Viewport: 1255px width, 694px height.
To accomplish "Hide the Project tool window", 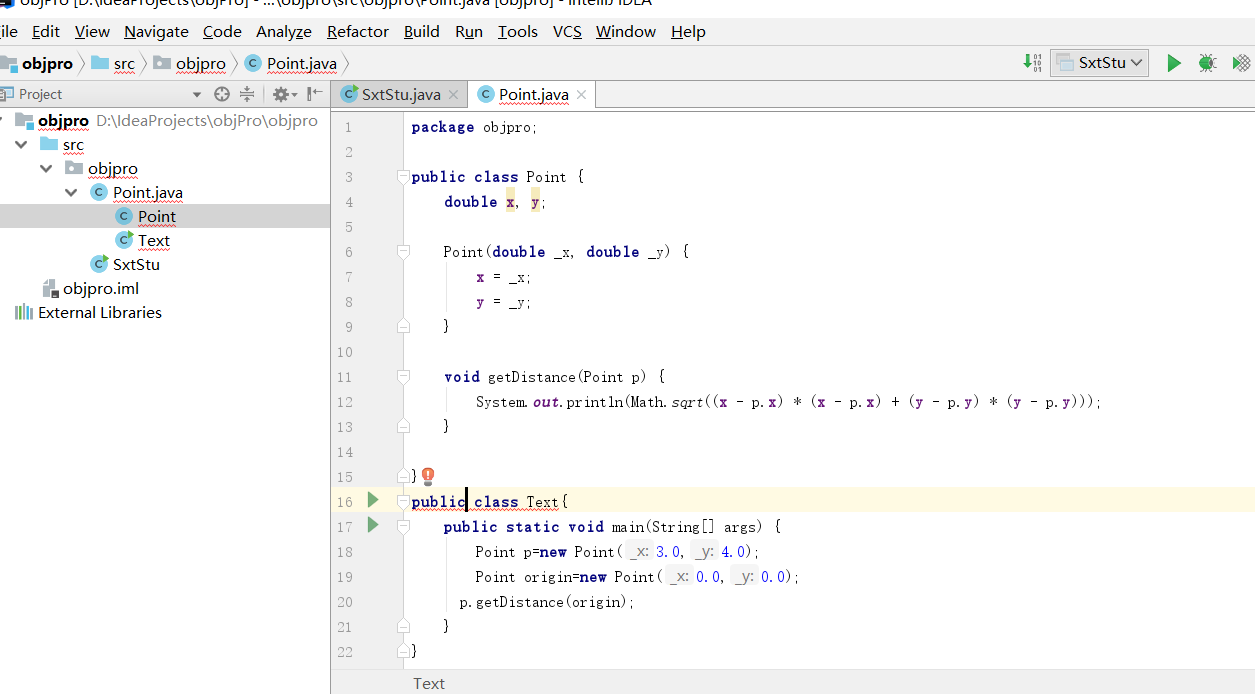I will pyautogui.click(x=314, y=94).
